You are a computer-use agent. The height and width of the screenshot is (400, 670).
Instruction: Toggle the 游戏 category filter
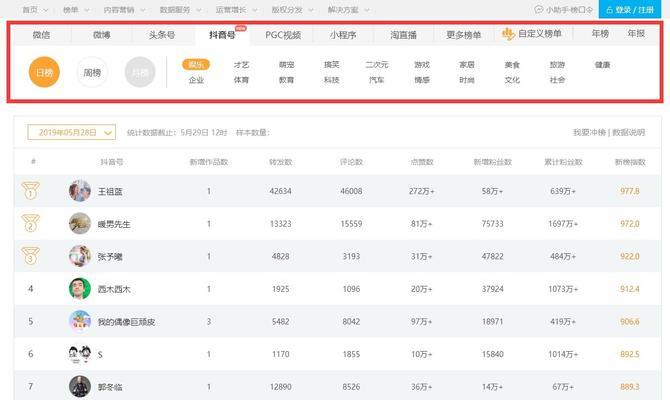tap(422, 65)
